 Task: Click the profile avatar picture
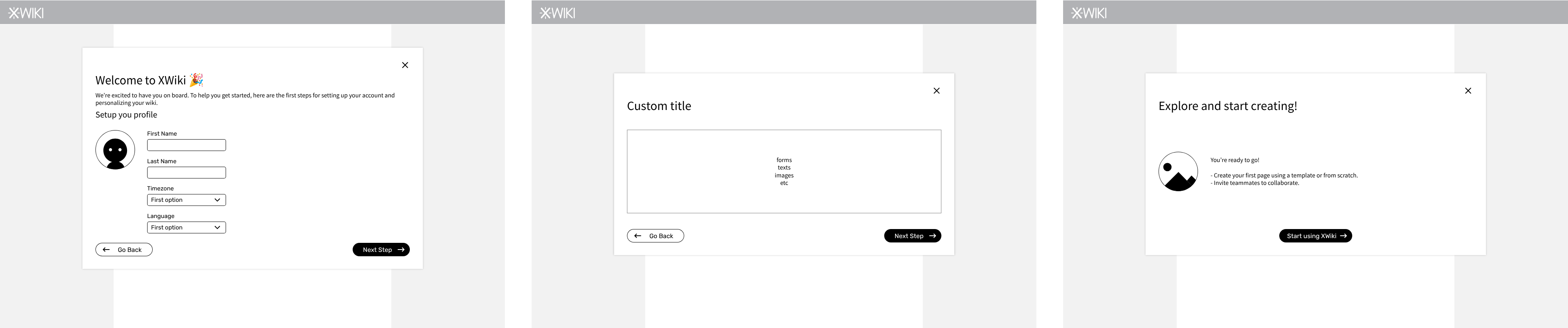115,150
